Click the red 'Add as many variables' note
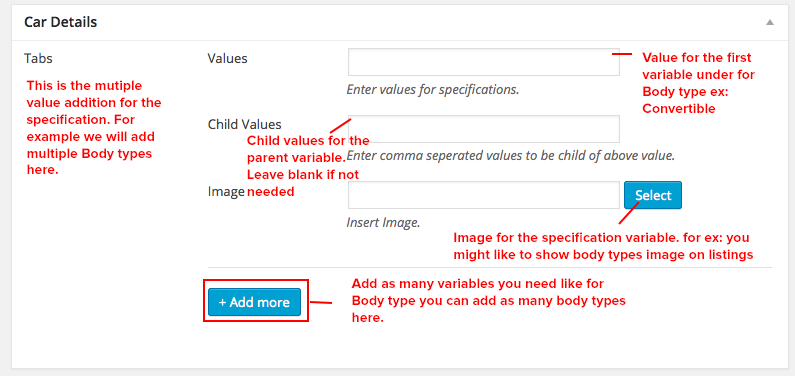The image size is (795, 376). (489, 300)
